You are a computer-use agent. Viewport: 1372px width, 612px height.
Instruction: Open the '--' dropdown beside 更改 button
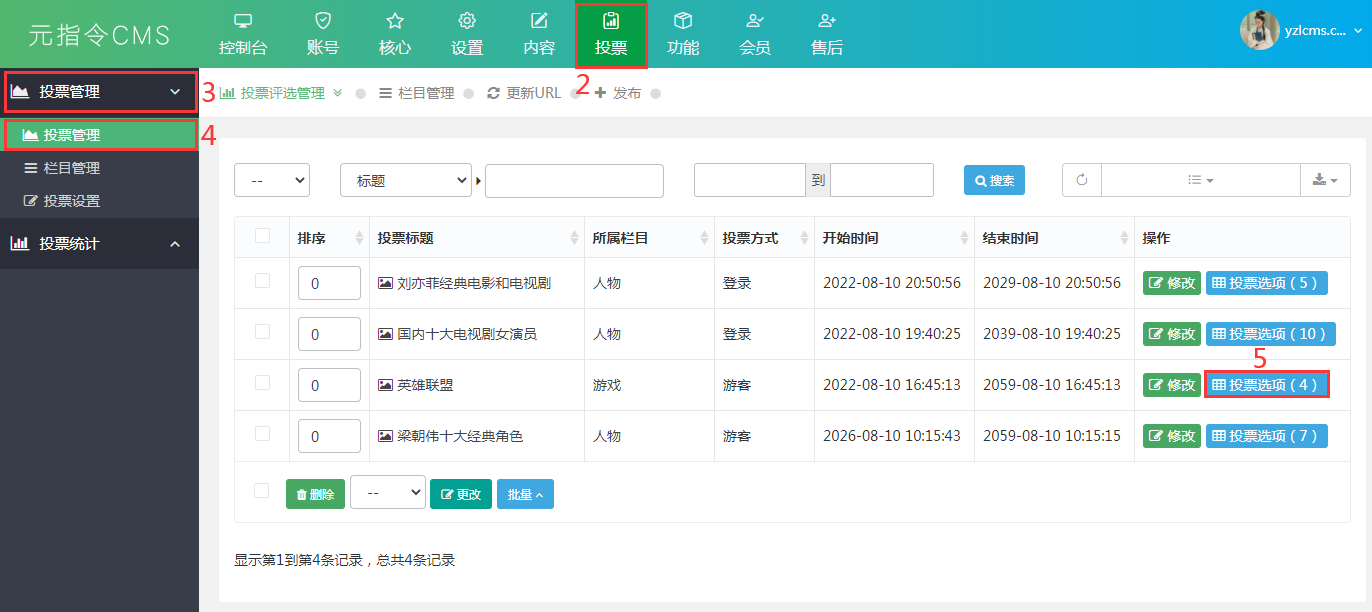pyautogui.click(x=388, y=493)
